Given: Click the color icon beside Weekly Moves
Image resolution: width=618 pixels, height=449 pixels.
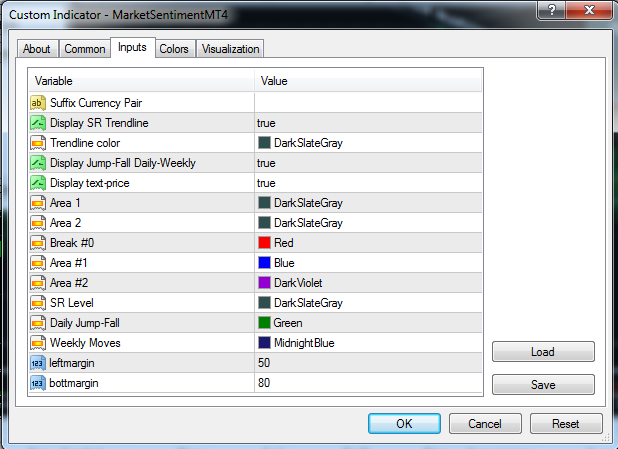Looking at the screenshot, I should 38,343.
